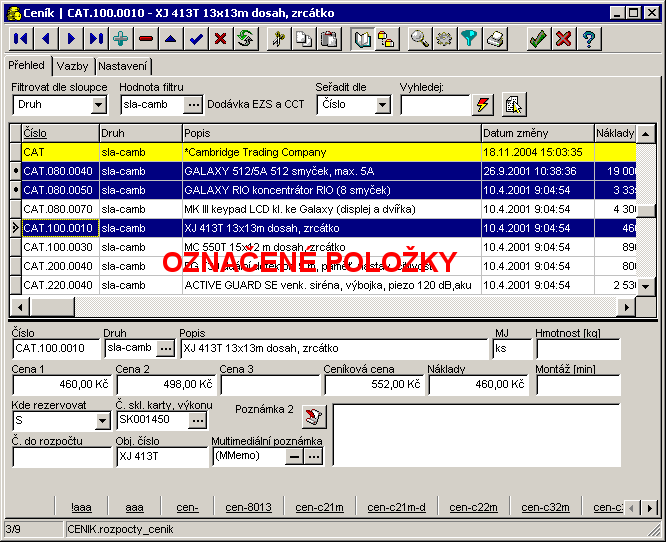Click the printer icon in toolbar
Image resolution: width=666 pixels, height=542 pixels.
click(x=495, y=39)
